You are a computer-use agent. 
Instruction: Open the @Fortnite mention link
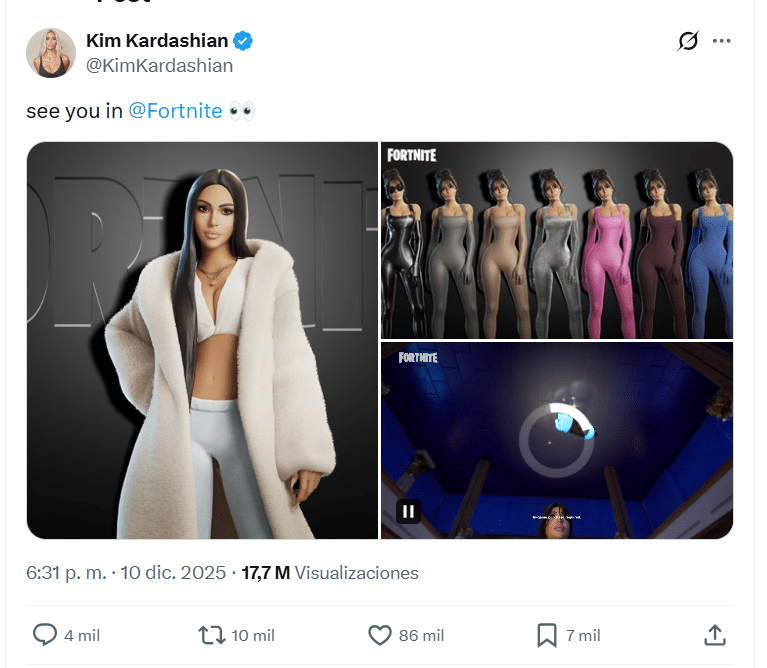click(175, 111)
